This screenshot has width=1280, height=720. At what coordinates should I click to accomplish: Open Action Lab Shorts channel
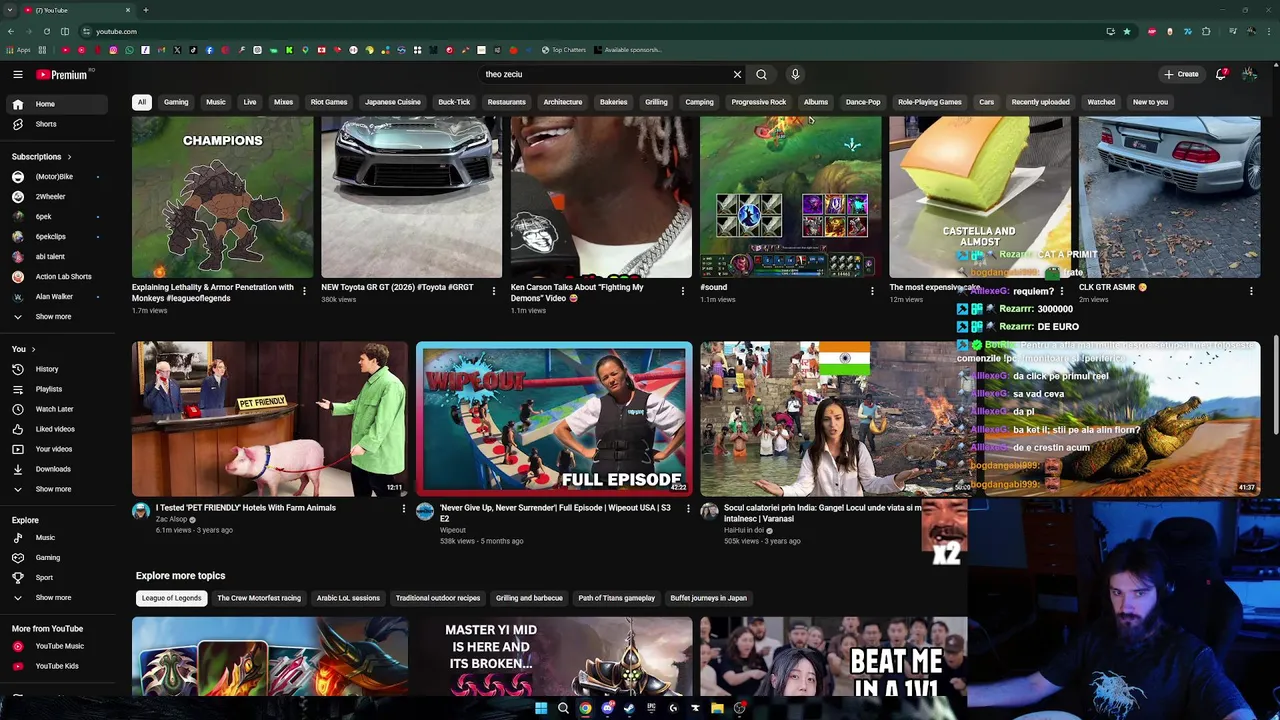tap(63, 277)
